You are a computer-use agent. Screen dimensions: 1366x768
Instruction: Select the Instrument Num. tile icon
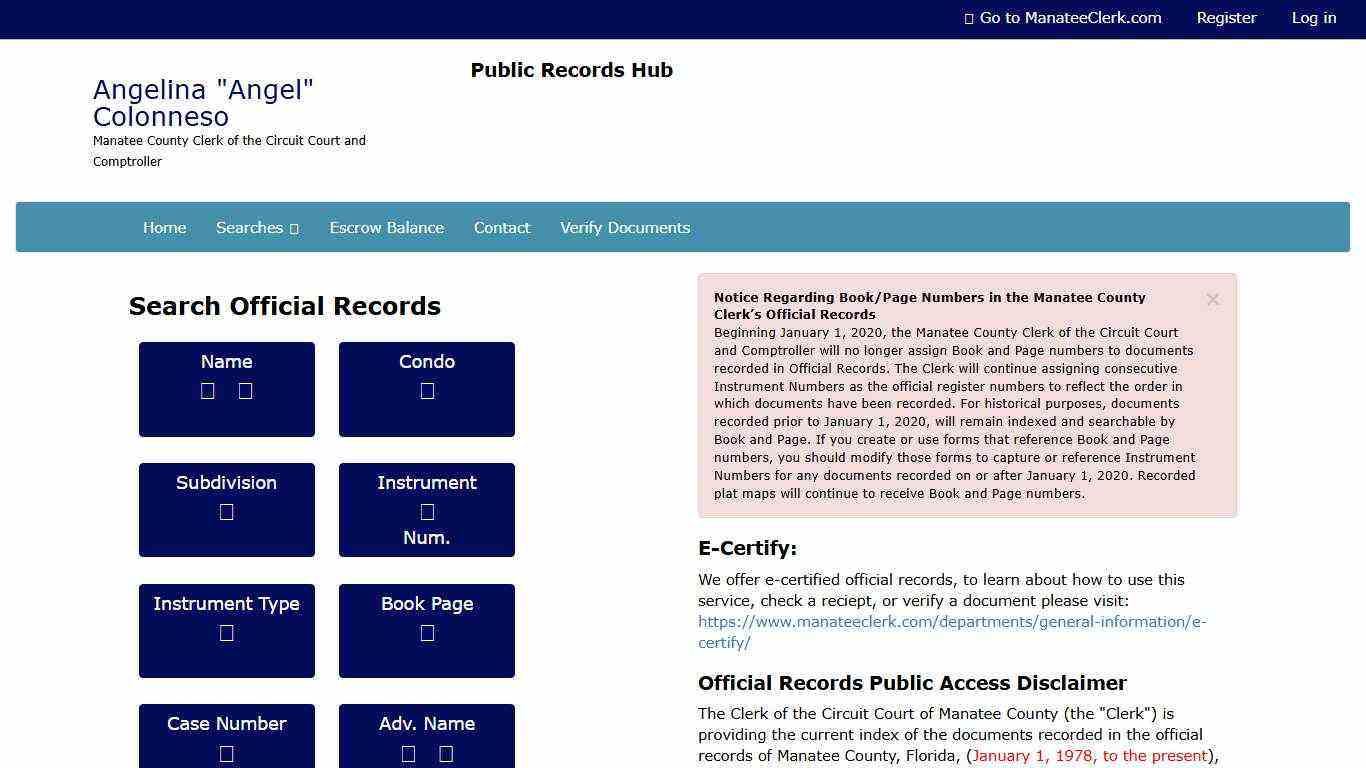[x=427, y=510]
